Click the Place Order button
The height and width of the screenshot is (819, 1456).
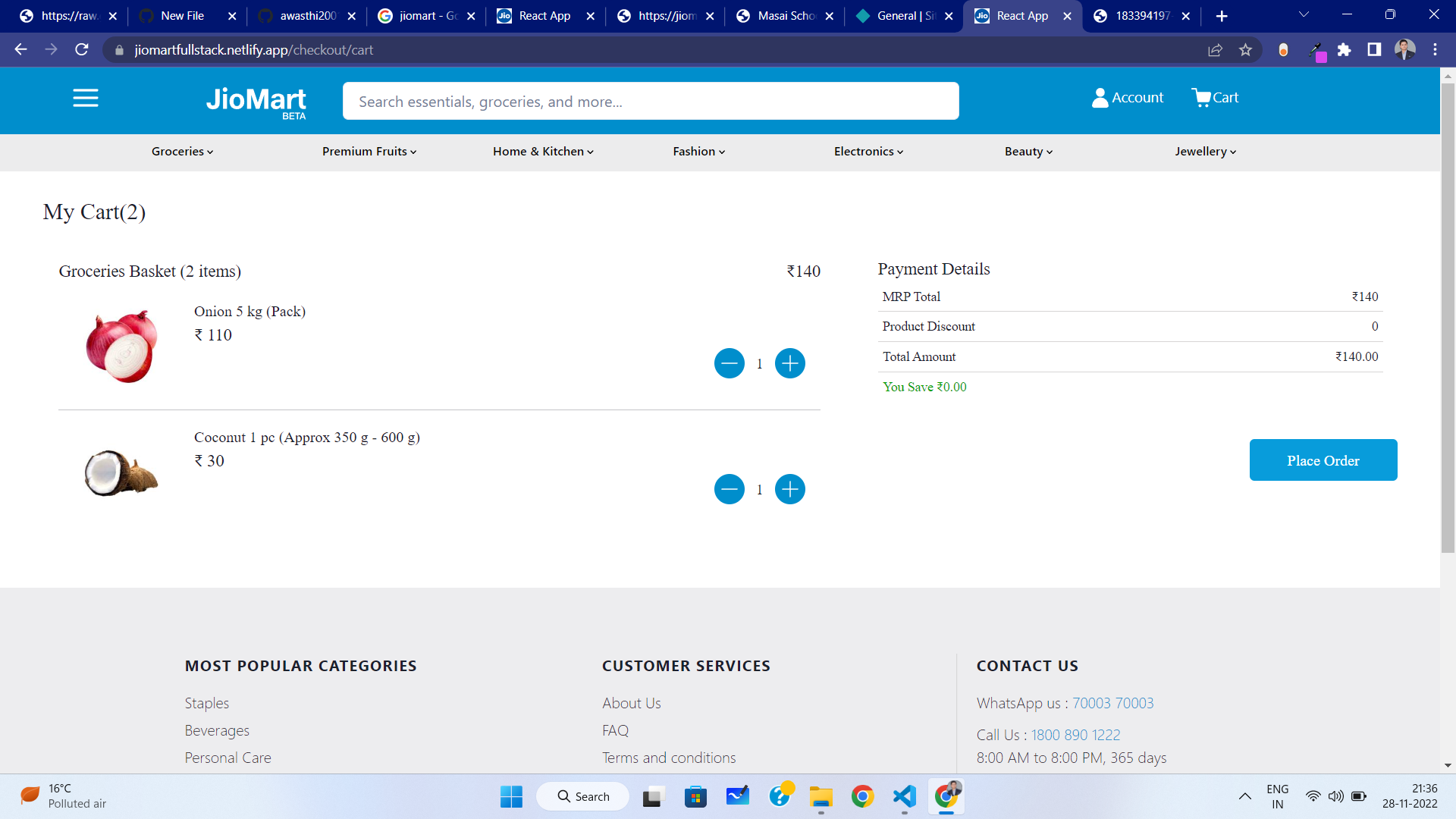pos(1323,460)
